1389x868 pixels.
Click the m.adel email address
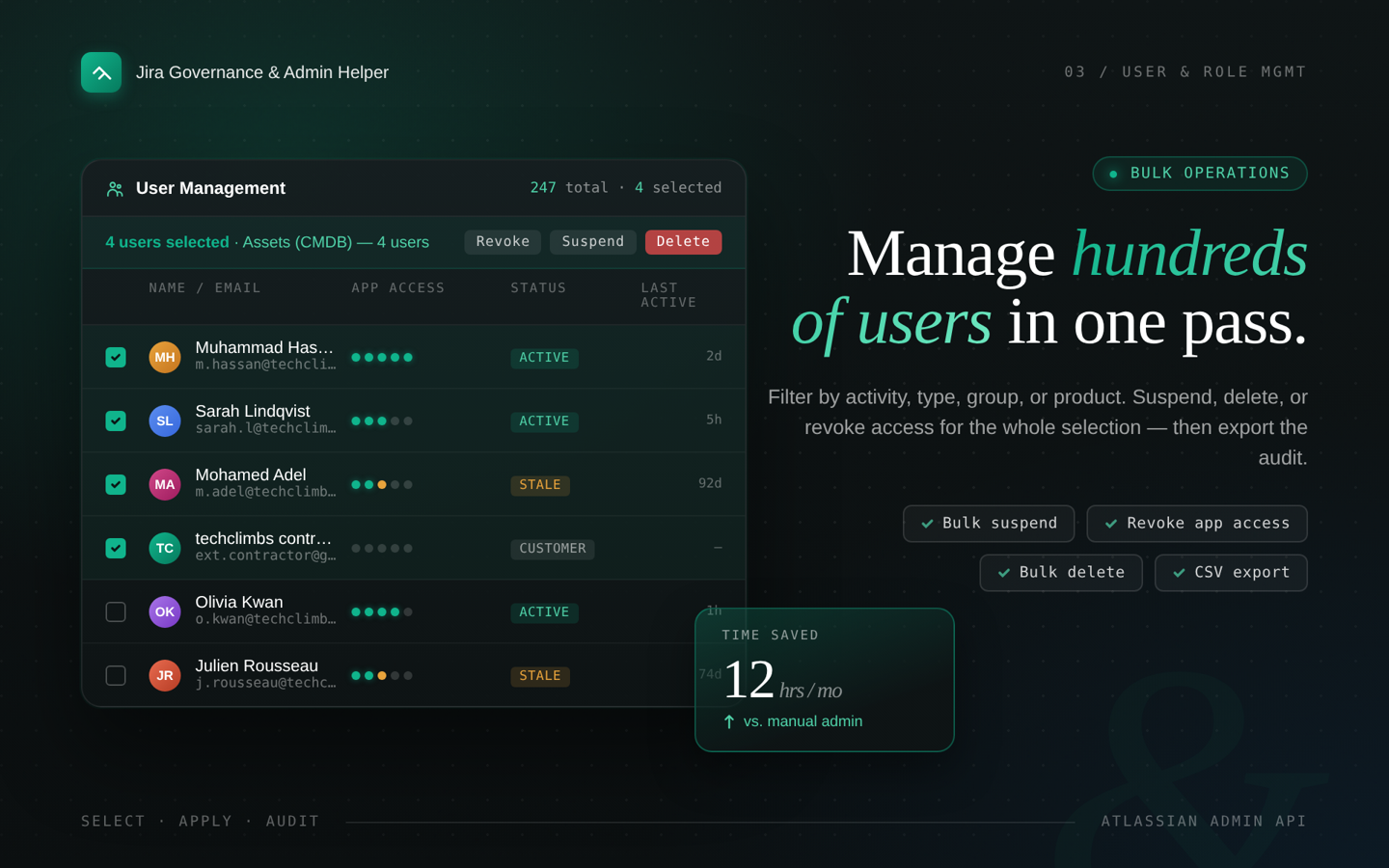265,492
